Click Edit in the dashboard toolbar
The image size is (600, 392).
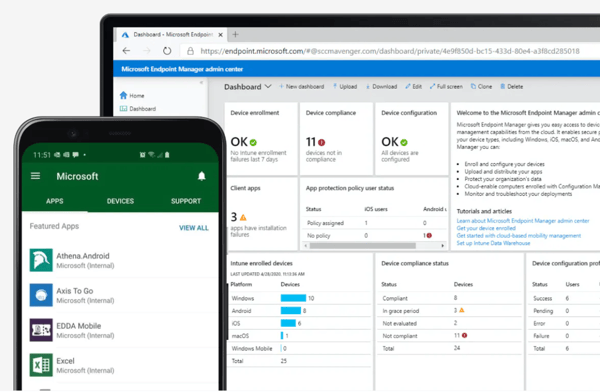[413, 87]
